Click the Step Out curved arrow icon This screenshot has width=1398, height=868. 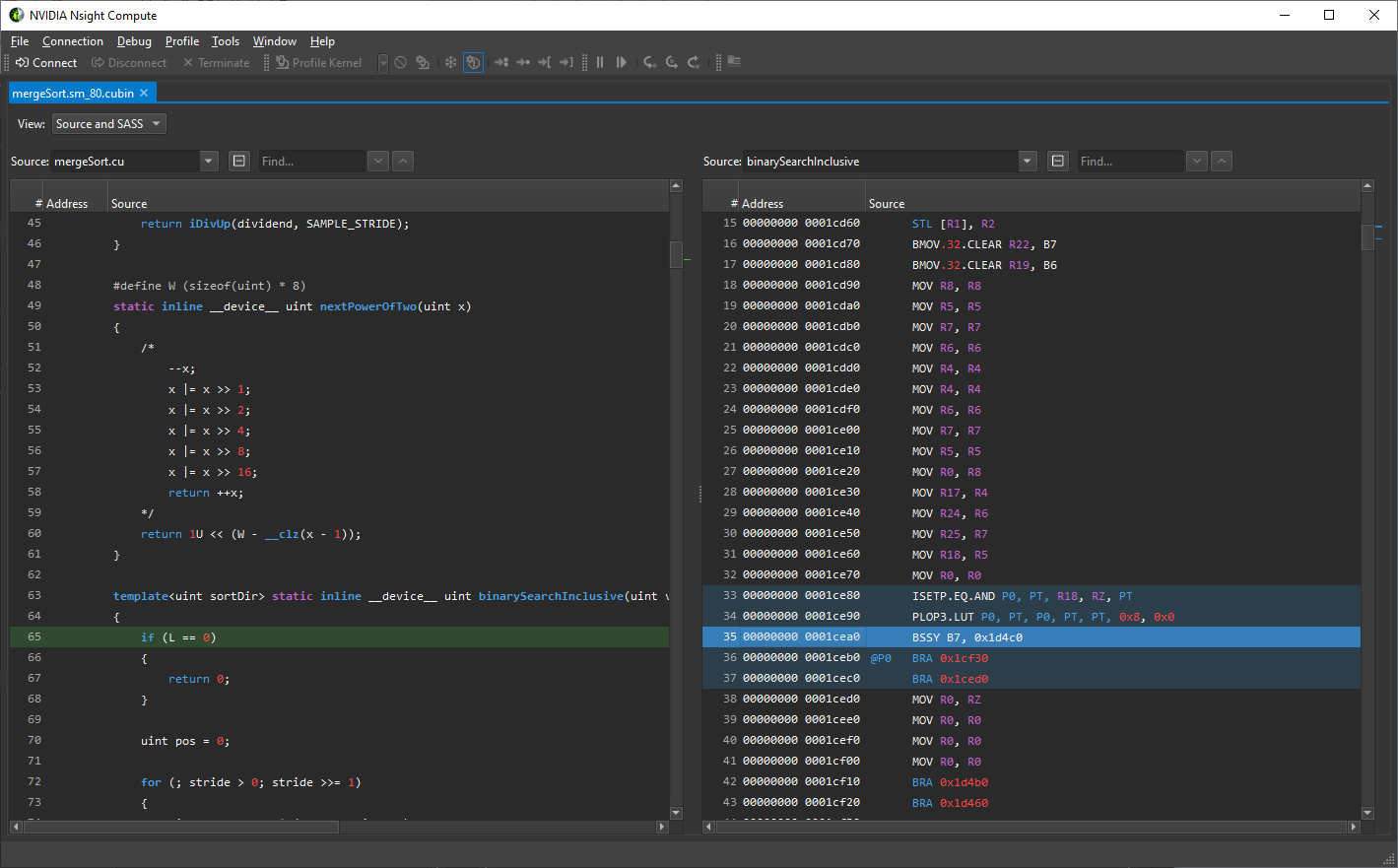point(694,62)
